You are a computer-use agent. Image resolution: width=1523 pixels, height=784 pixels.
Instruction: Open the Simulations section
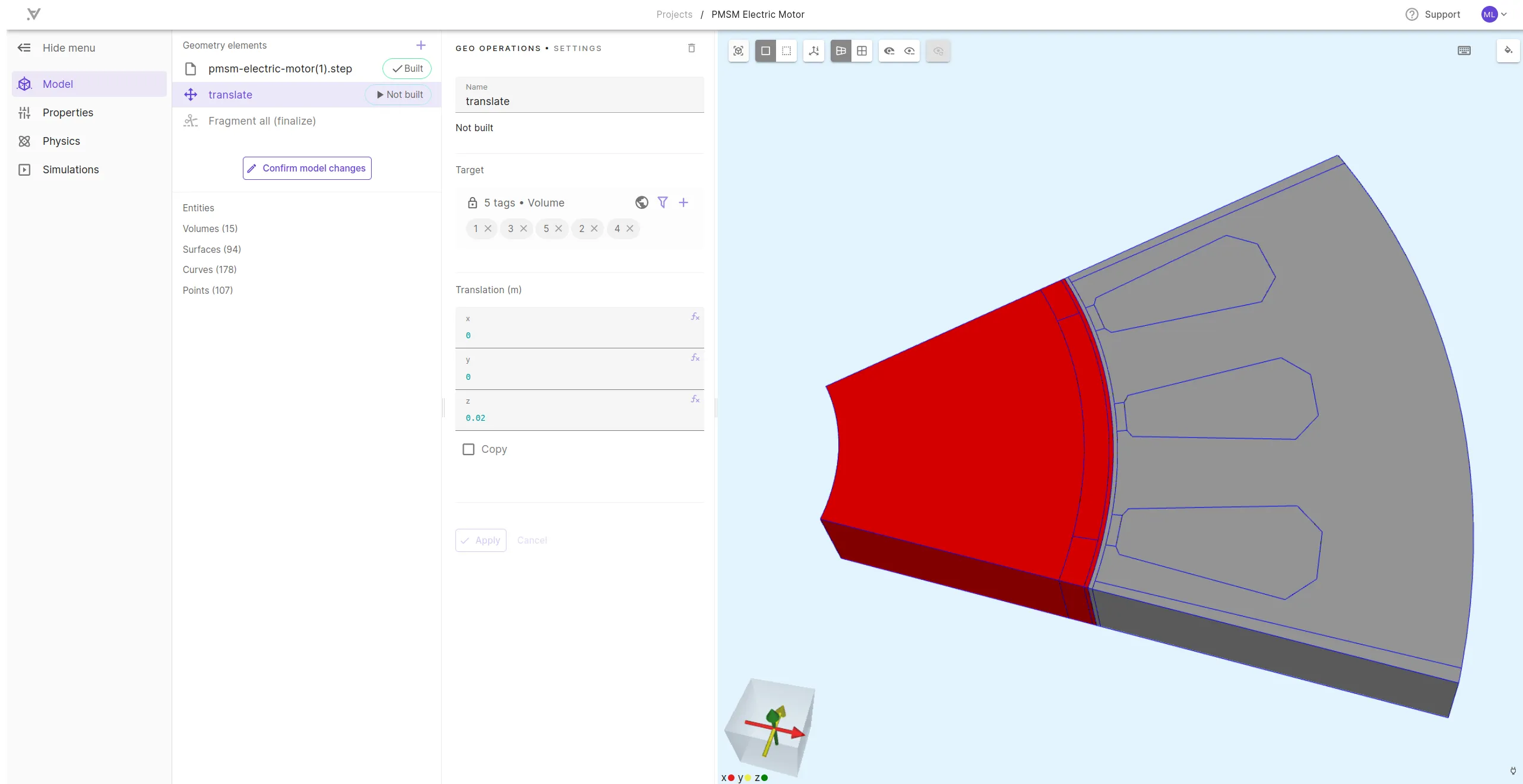(89, 170)
